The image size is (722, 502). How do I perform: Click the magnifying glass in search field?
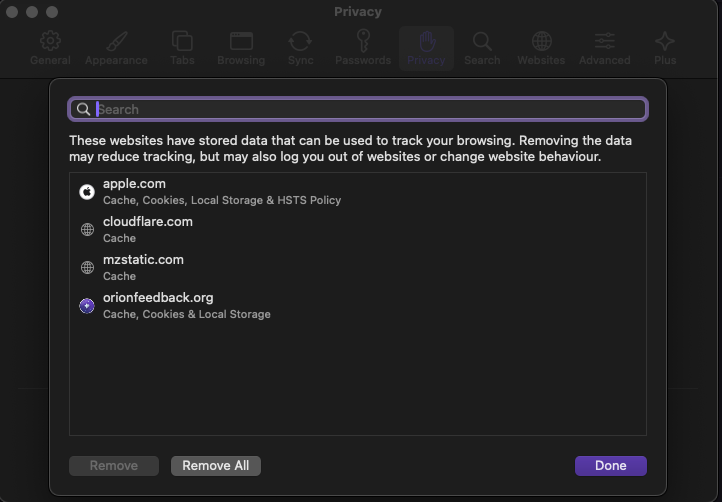83,109
